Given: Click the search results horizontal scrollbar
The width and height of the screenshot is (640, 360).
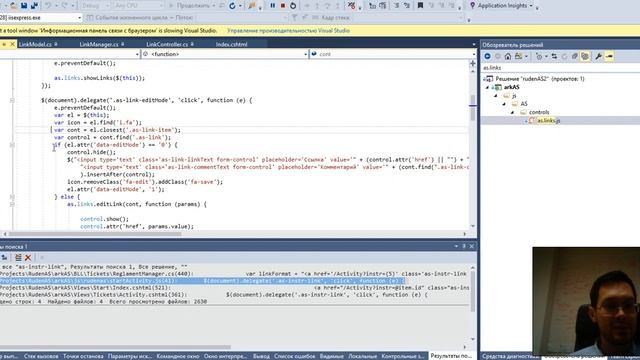Looking at the screenshot, I should click(116, 347).
